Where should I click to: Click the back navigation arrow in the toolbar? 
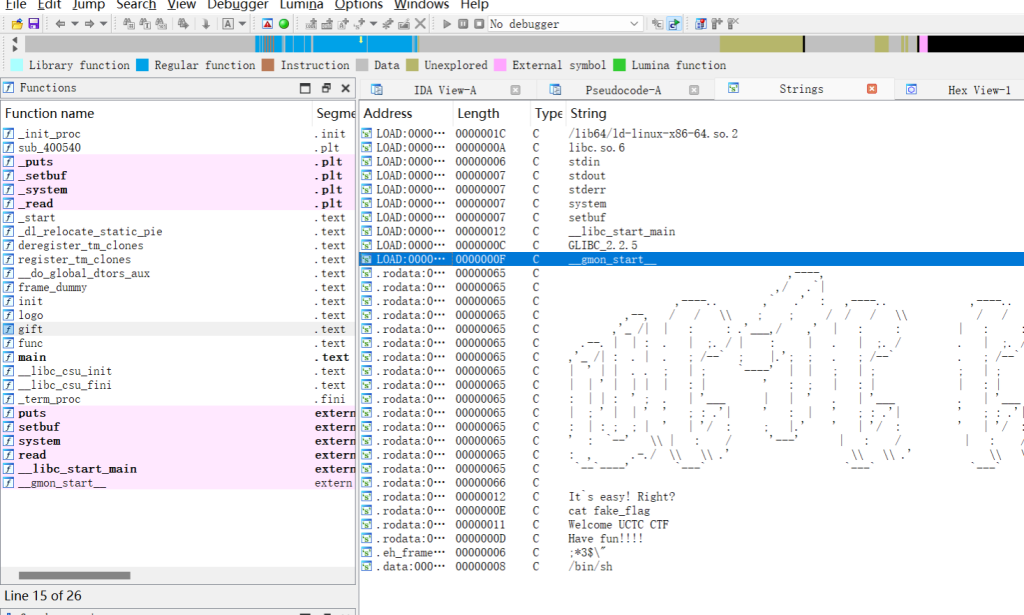[59, 23]
